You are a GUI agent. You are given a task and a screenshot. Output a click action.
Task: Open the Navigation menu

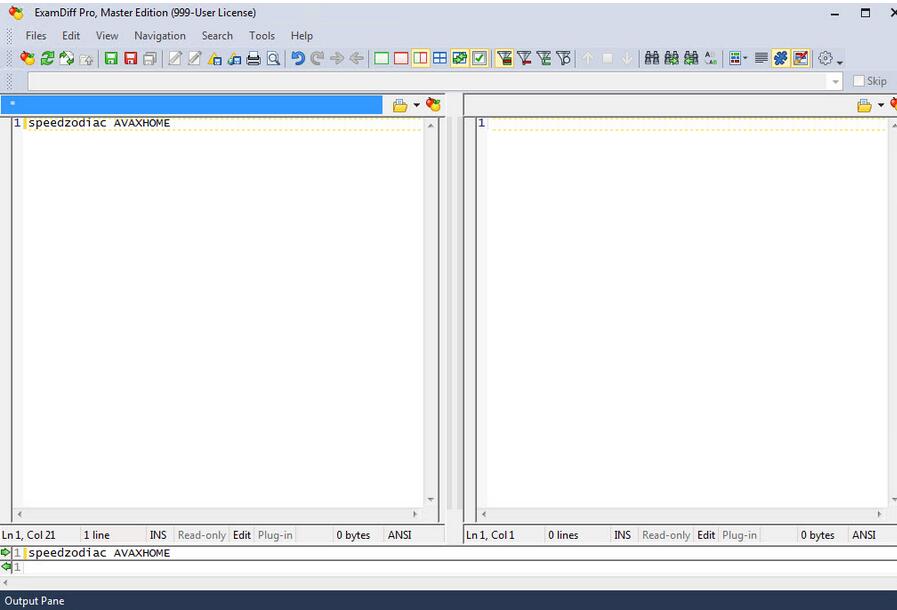tap(160, 35)
